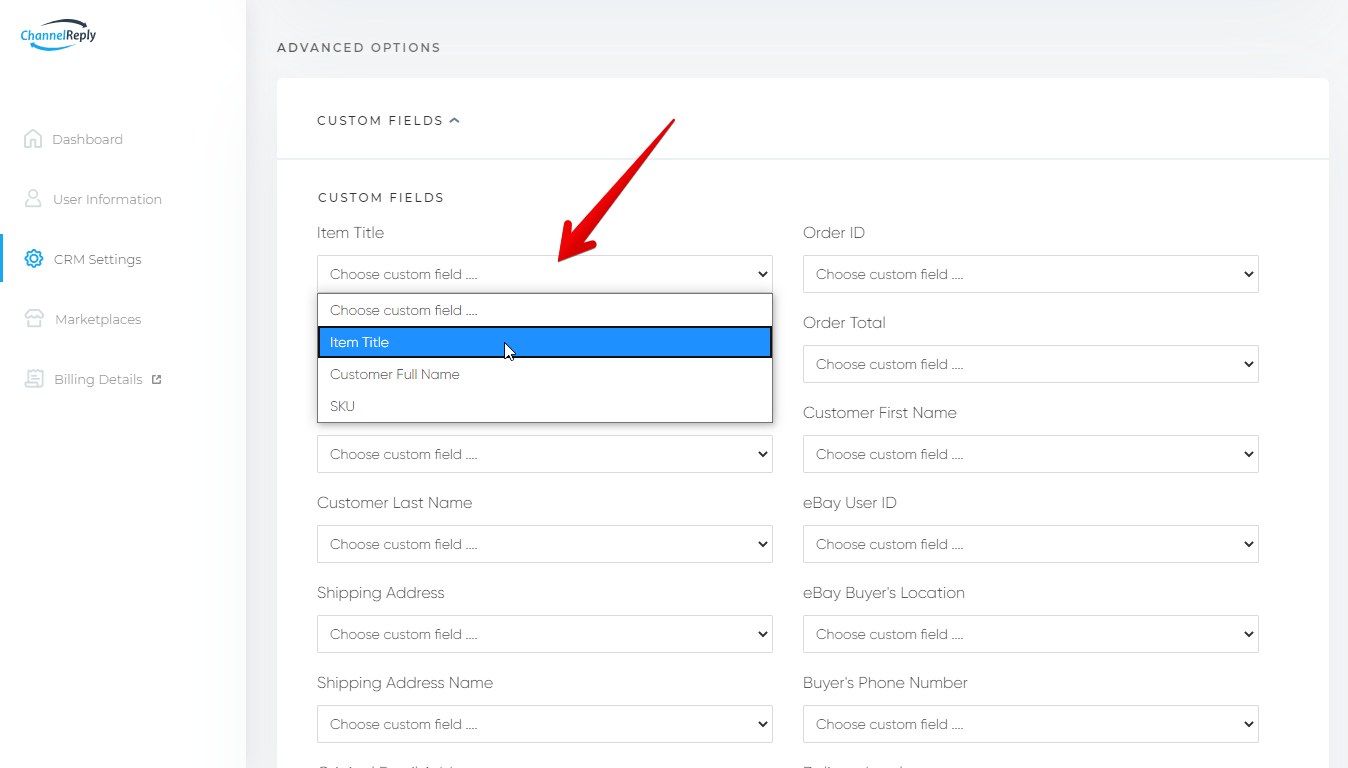The image size is (1348, 768).
Task: Expand the Shipping Address Name dropdown
Action: [545, 724]
